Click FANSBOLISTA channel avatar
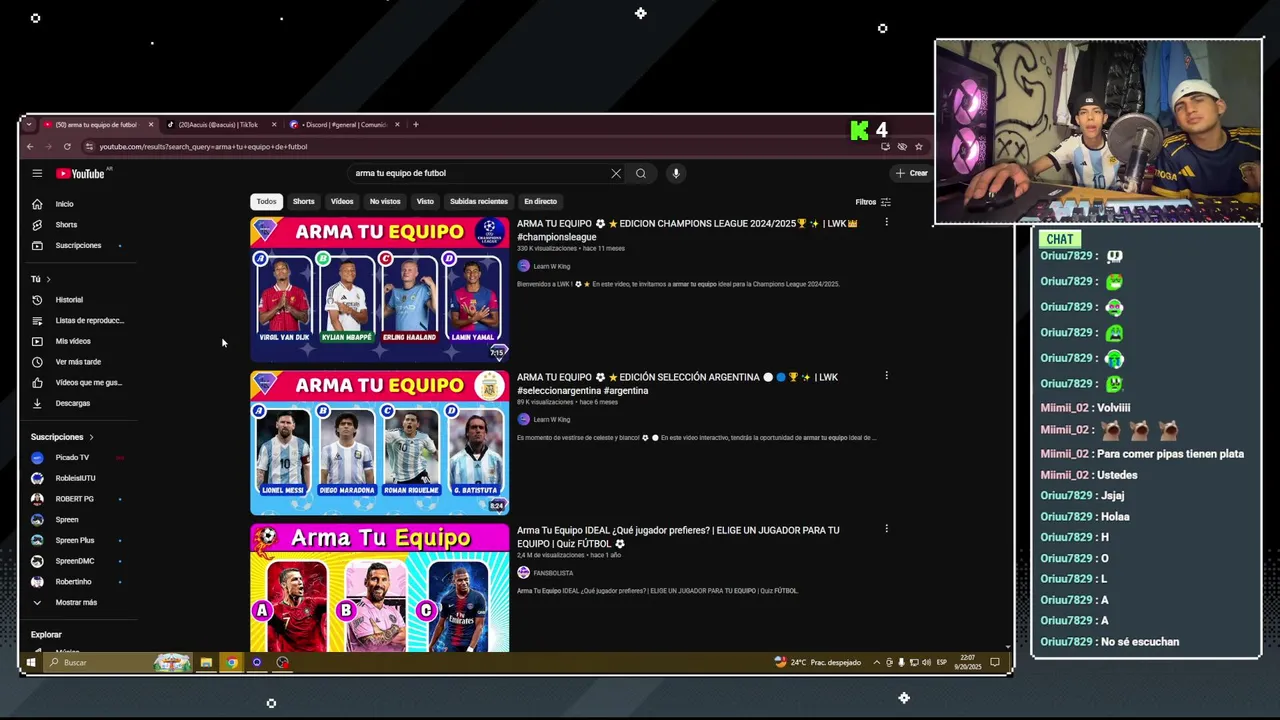This screenshot has width=1280, height=720. pos(523,573)
